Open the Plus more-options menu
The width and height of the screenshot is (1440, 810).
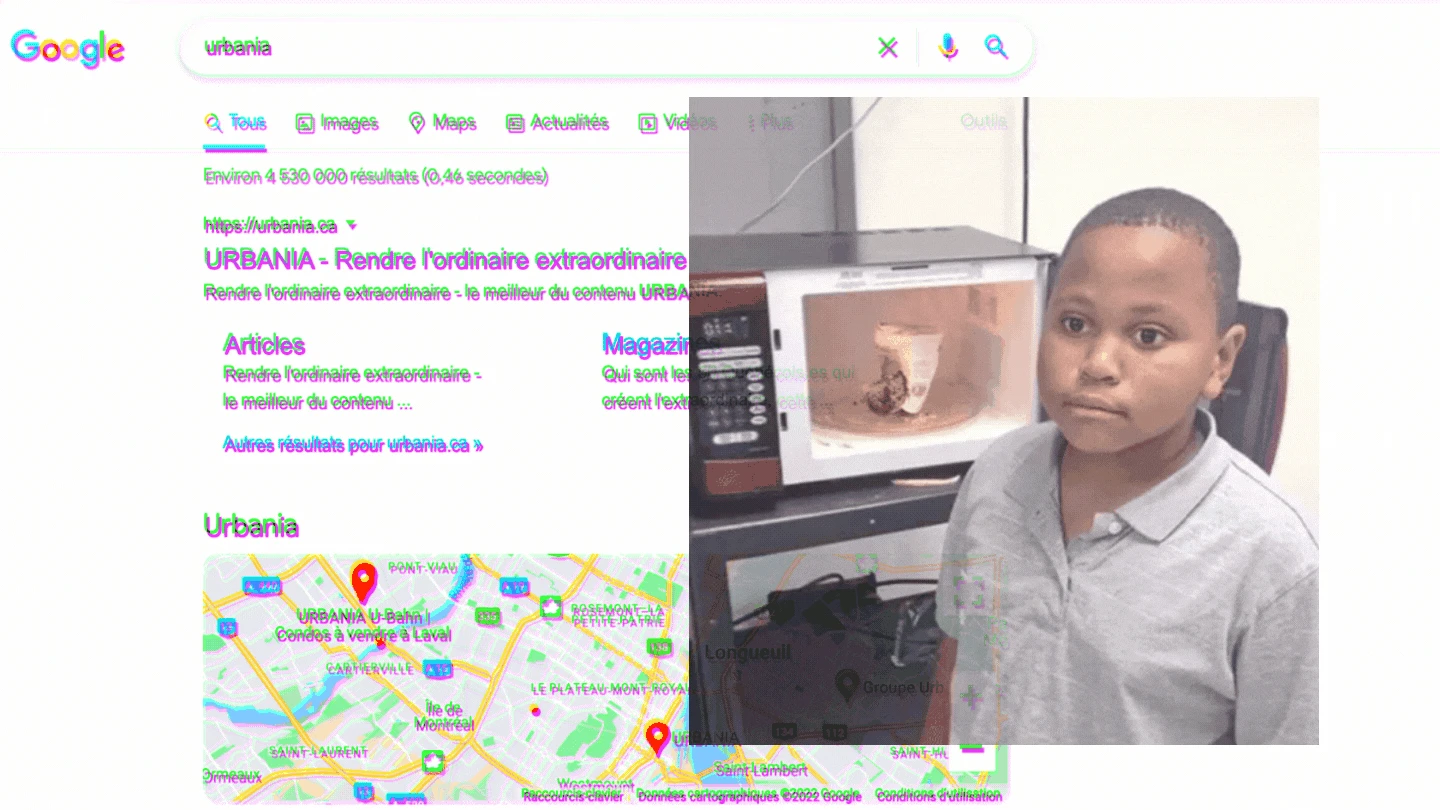point(771,123)
